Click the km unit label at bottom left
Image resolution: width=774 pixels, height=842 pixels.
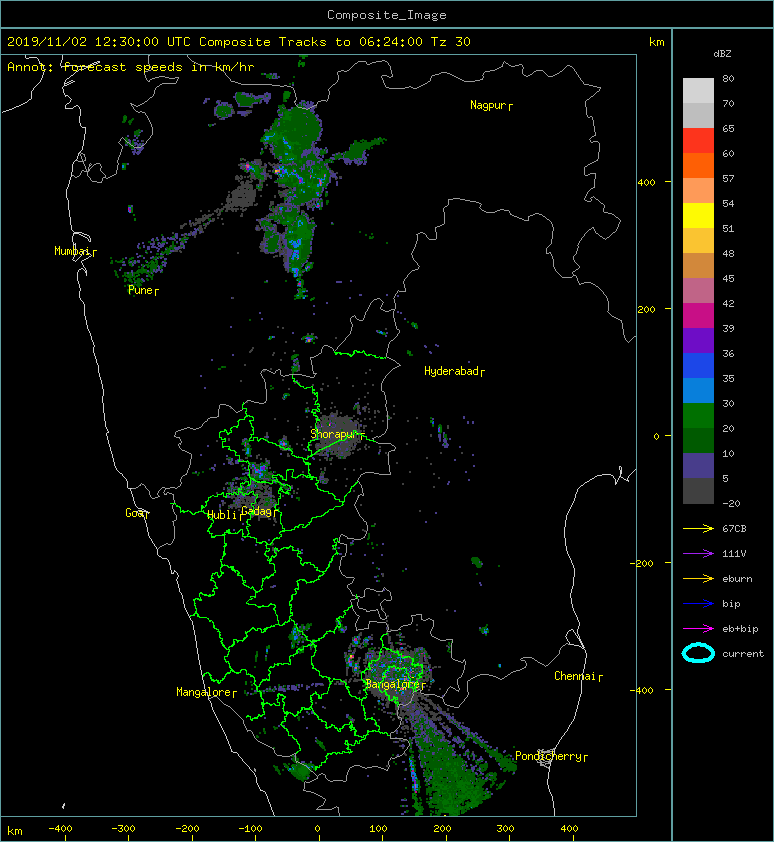tap(15, 831)
